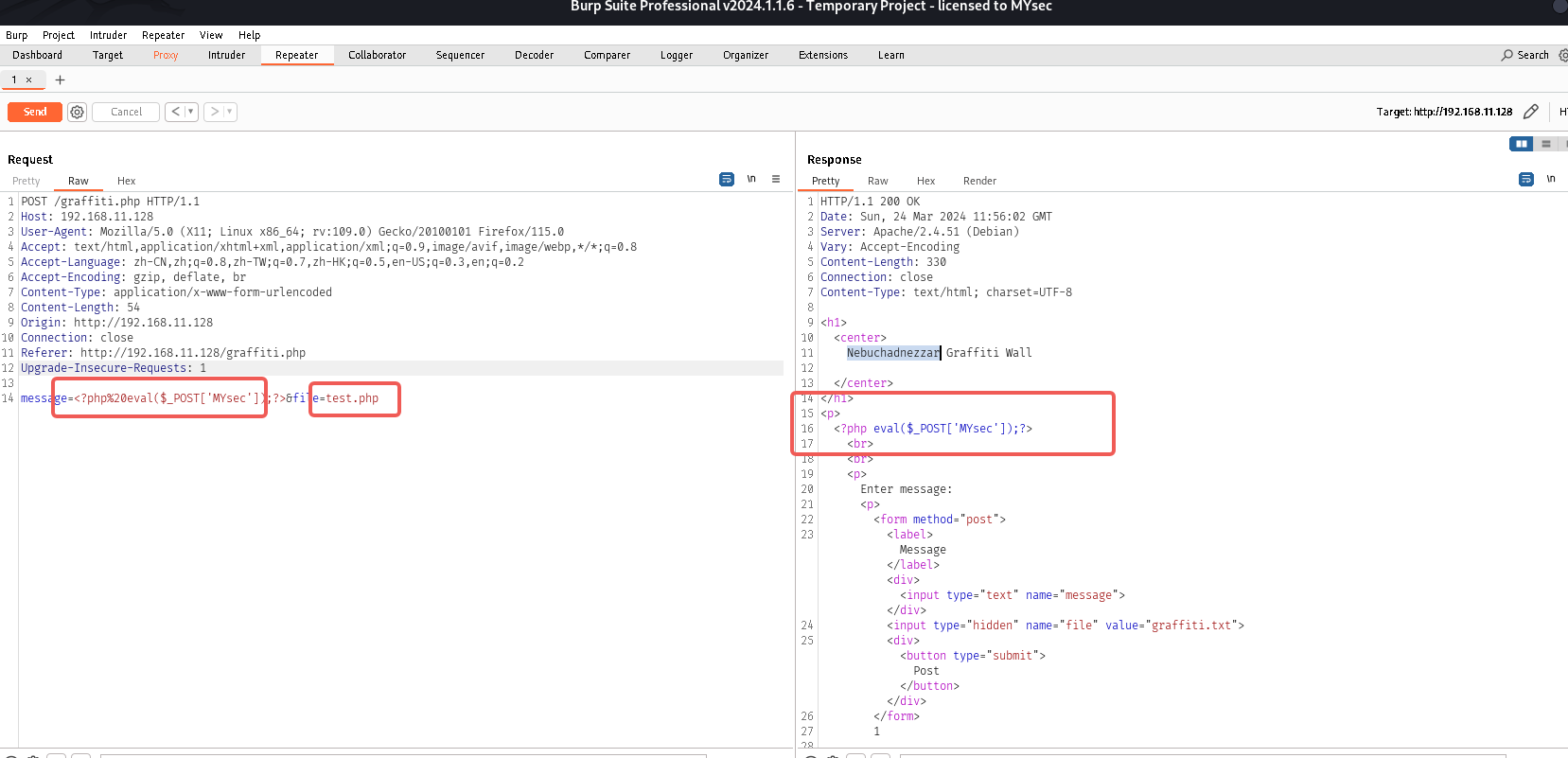Click the Nebuchadnezzar word in response
This screenshot has width=1568, height=758.
[892, 353]
